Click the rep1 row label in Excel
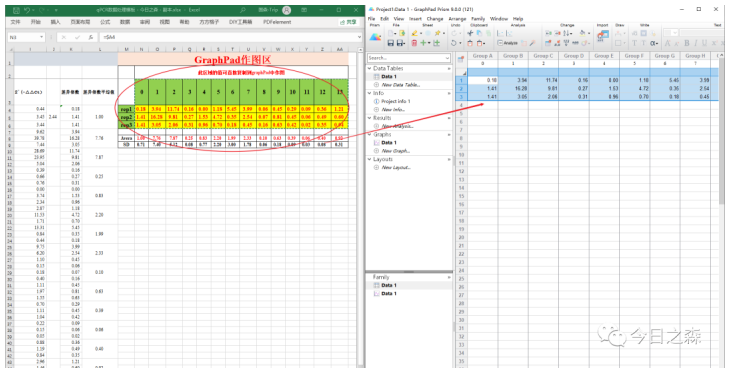 pos(126,109)
